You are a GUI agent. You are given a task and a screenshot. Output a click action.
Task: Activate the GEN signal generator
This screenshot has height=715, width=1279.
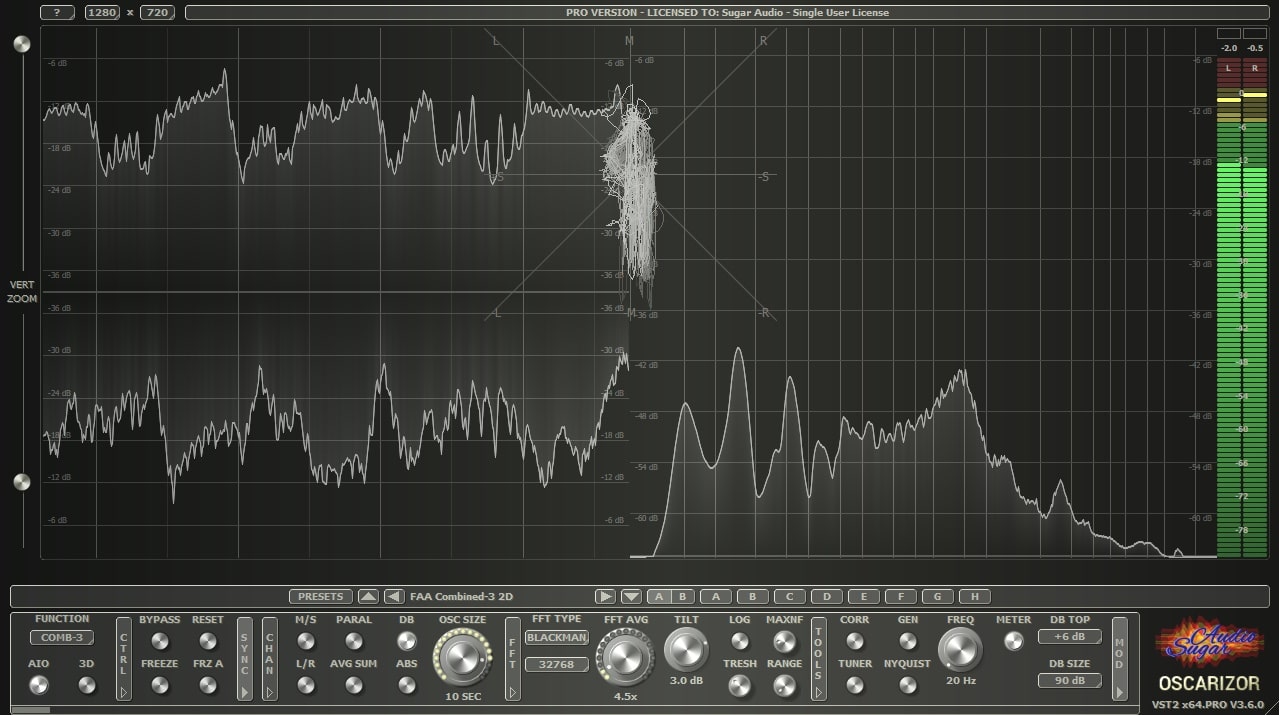pyautogui.click(x=907, y=642)
